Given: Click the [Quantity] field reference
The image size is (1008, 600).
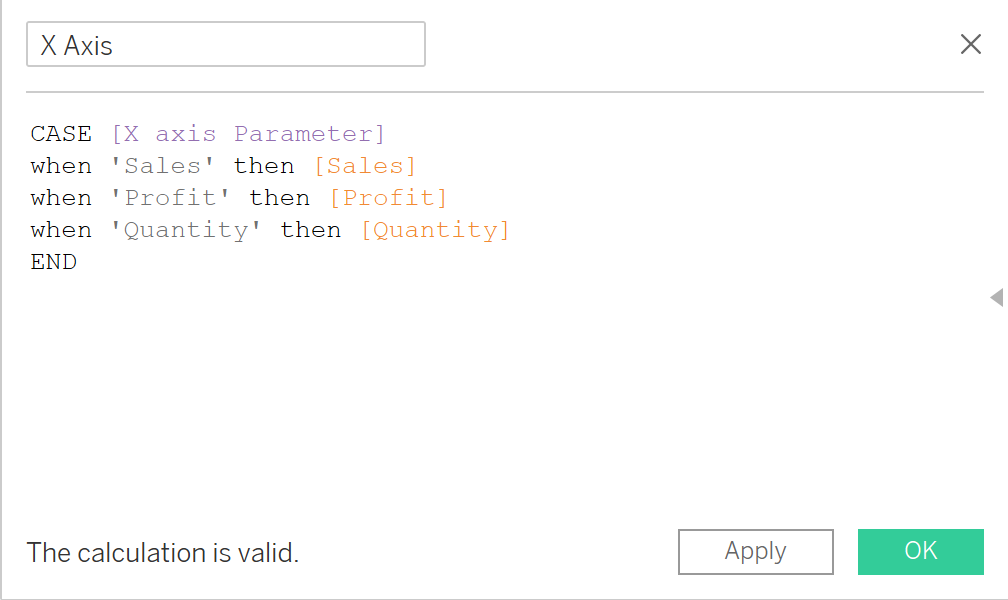Looking at the screenshot, I should point(435,230).
